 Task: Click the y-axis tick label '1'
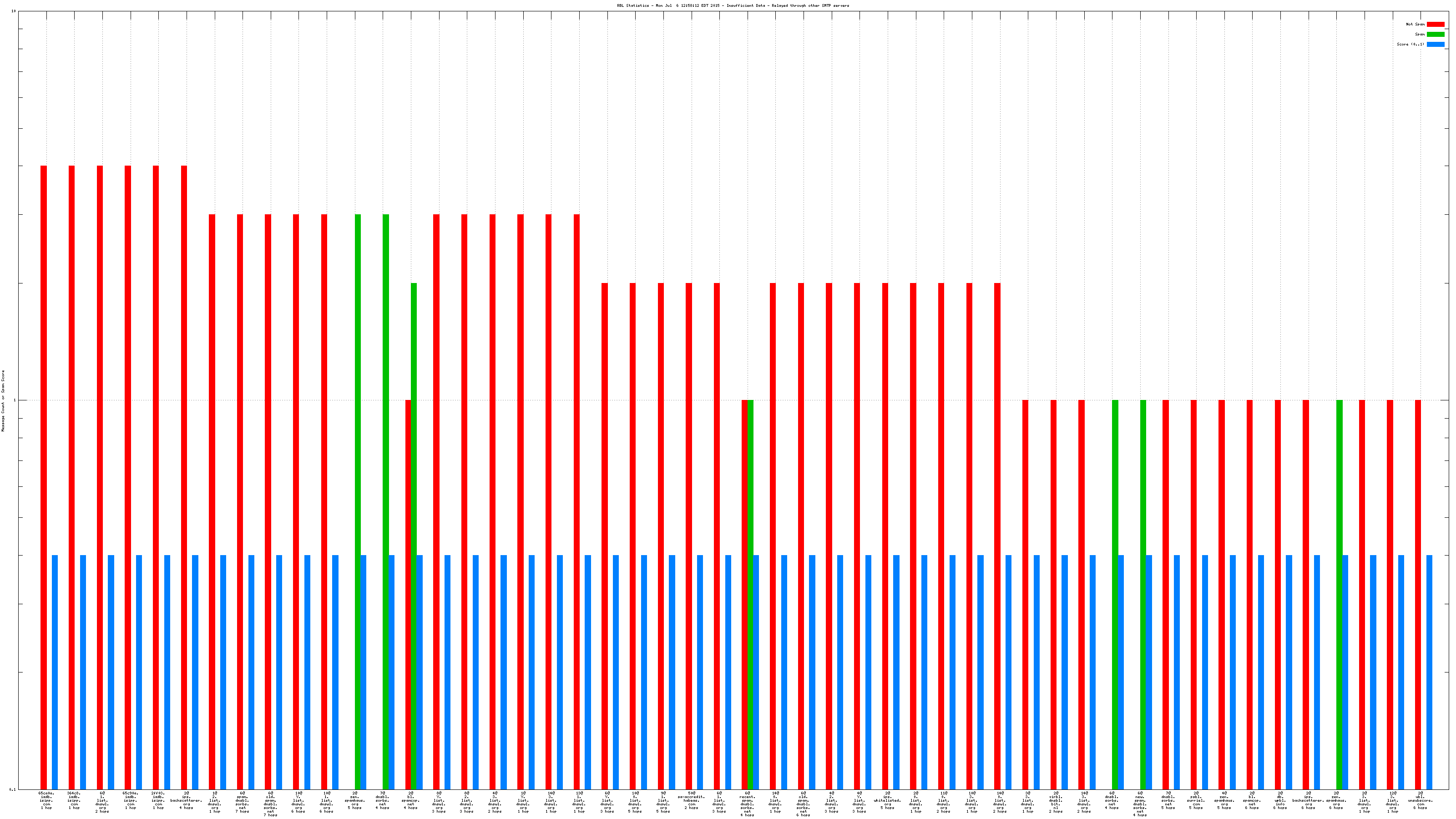coord(15,401)
